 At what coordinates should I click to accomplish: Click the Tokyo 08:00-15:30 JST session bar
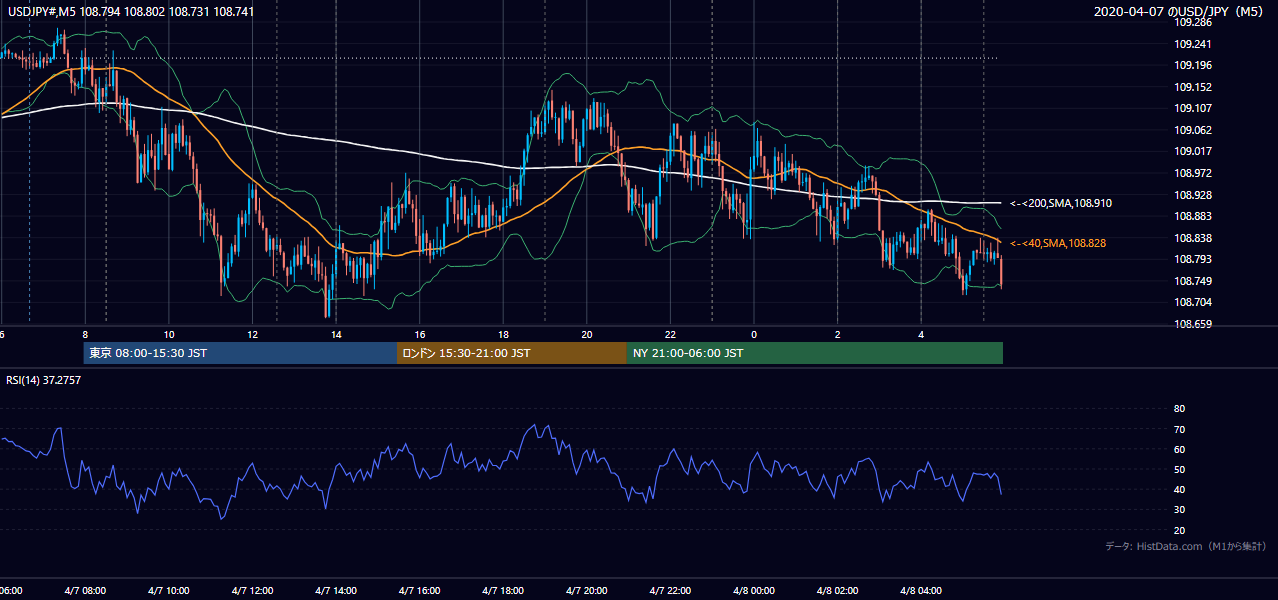click(240, 353)
